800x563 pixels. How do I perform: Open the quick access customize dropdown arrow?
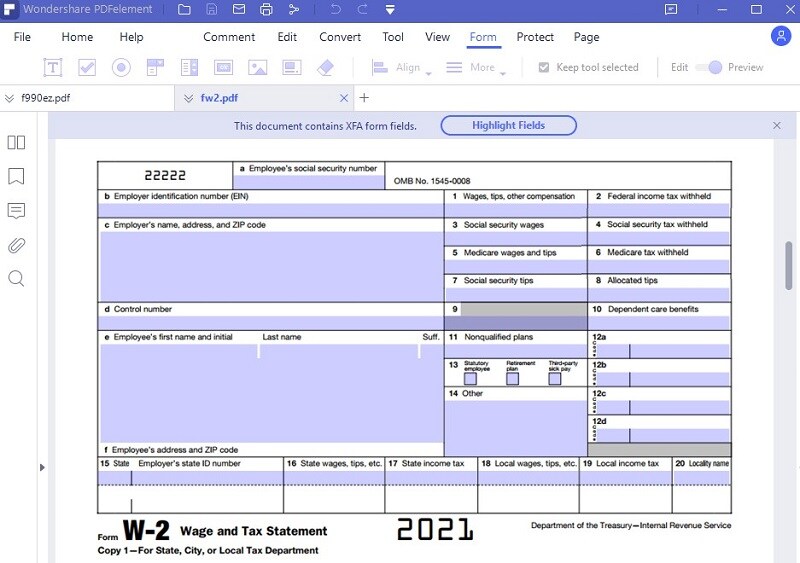pyautogui.click(x=390, y=10)
